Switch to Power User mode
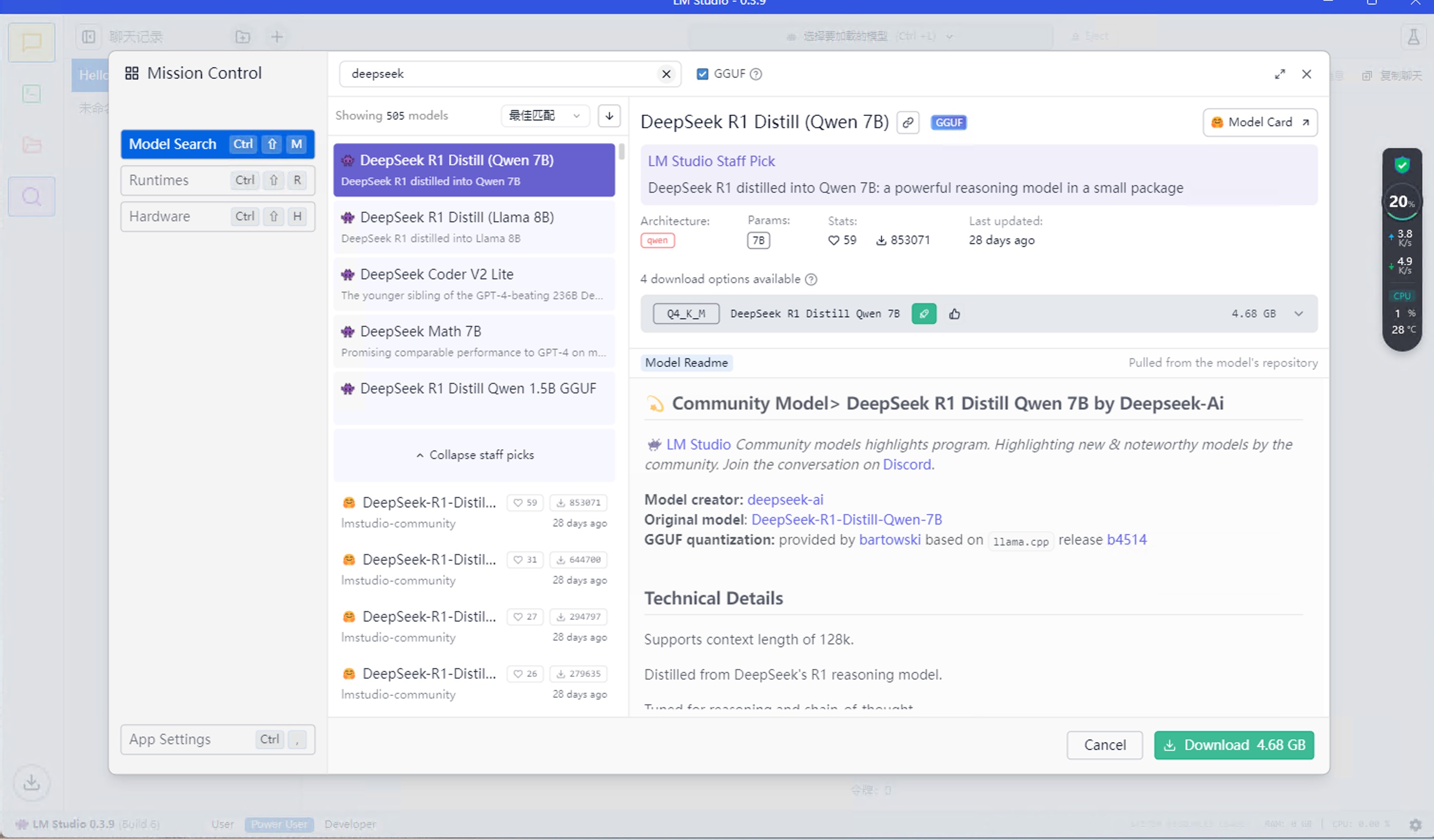Viewport: 1434px width, 840px height. coord(279,824)
